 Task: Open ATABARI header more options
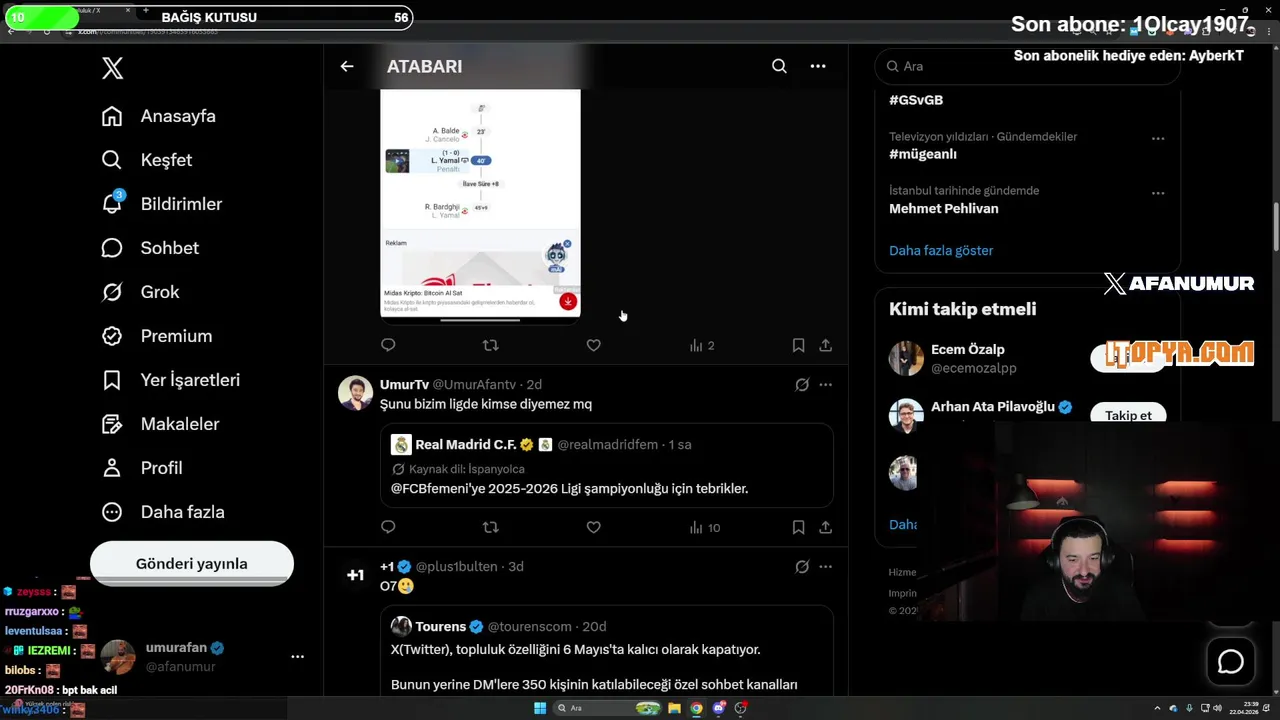coord(818,66)
